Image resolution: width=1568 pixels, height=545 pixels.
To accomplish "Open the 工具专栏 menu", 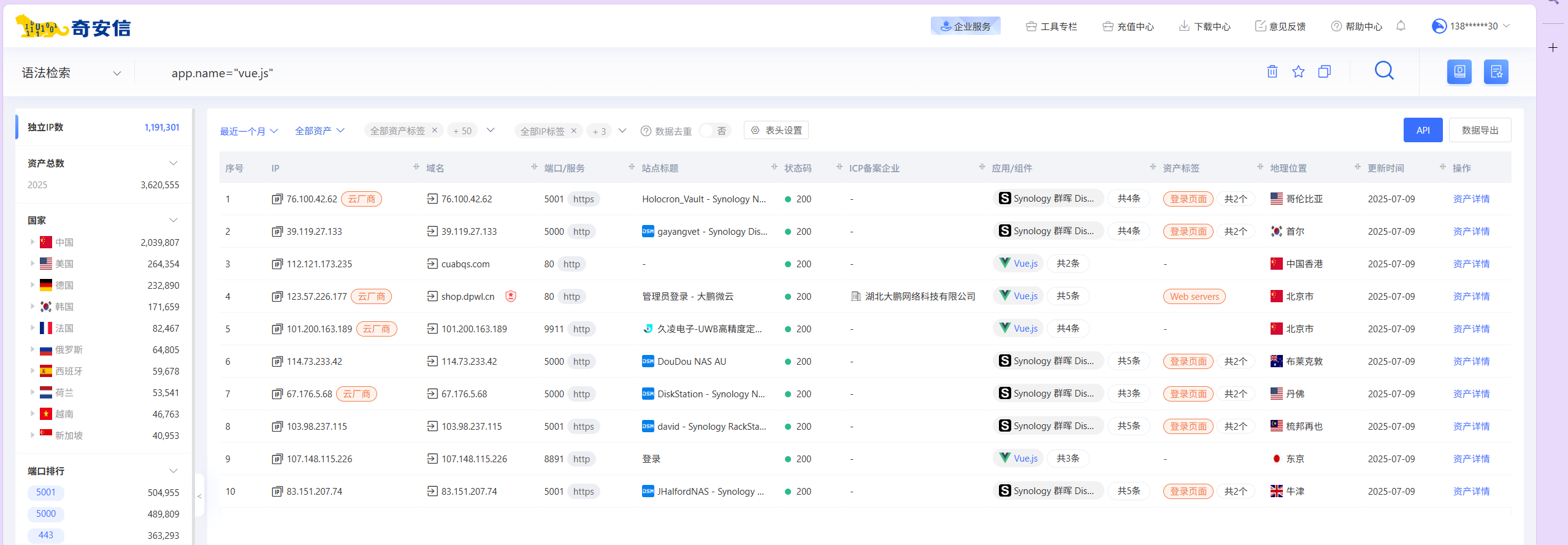I will [1052, 26].
